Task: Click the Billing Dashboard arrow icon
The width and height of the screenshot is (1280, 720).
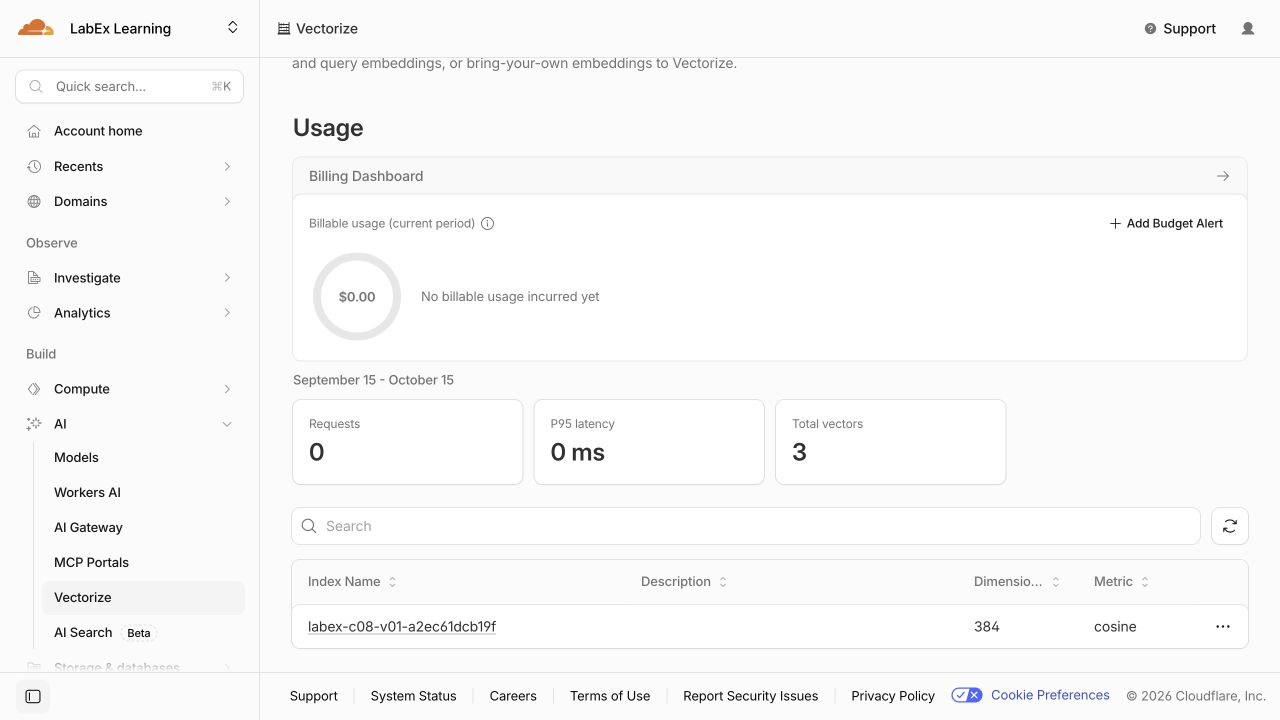Action: (x=1223, y=176)
